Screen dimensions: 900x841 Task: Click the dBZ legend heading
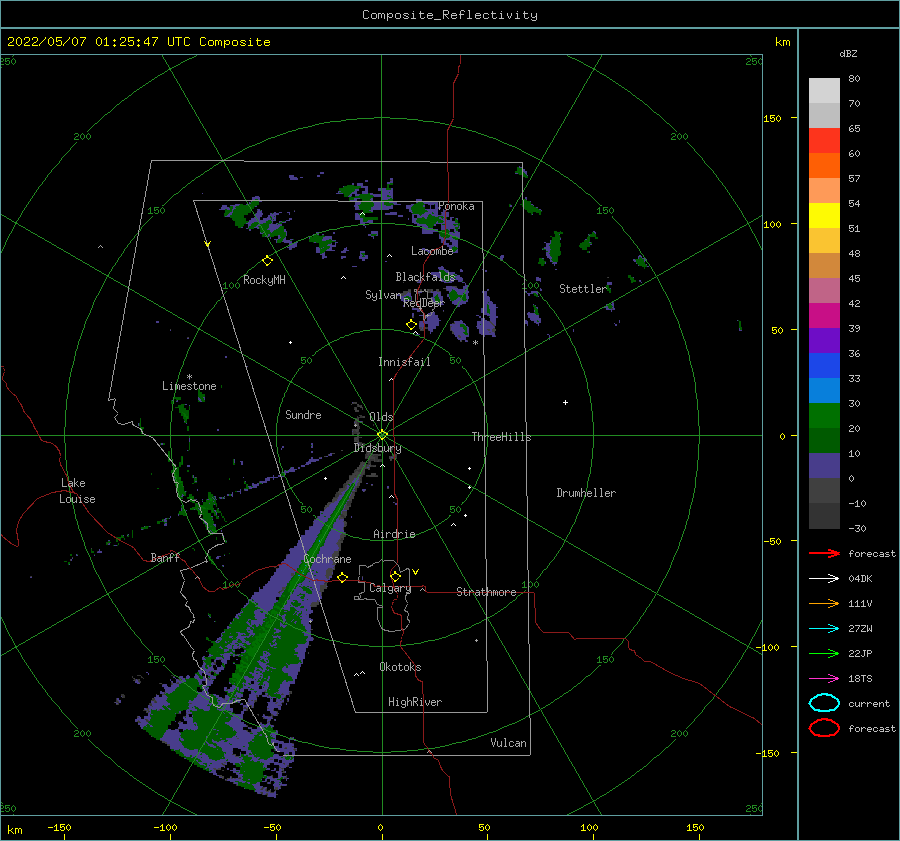[x=848, y=53]
